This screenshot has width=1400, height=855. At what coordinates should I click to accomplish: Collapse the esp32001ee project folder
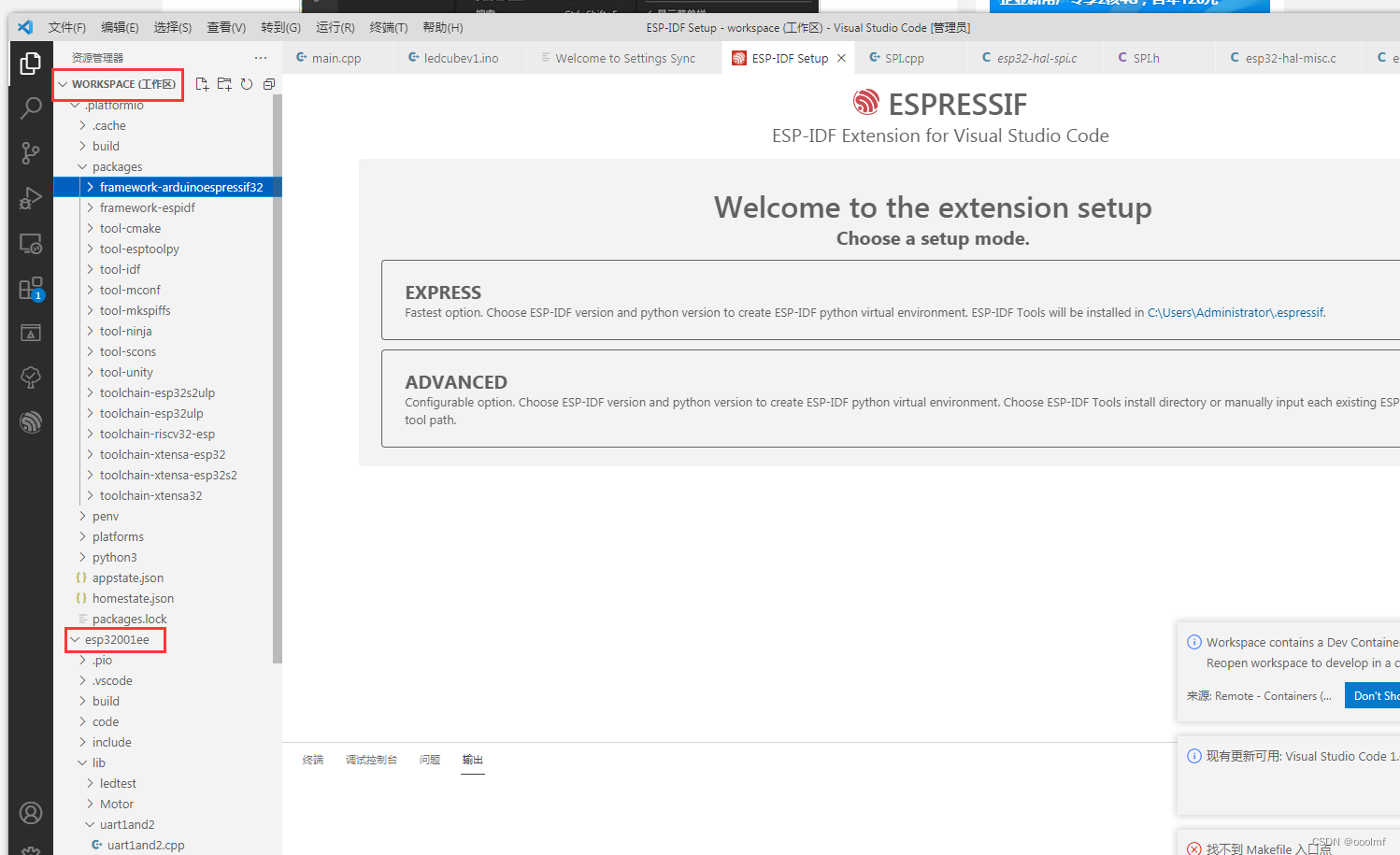pyautogui.click(x=167, y=639)
